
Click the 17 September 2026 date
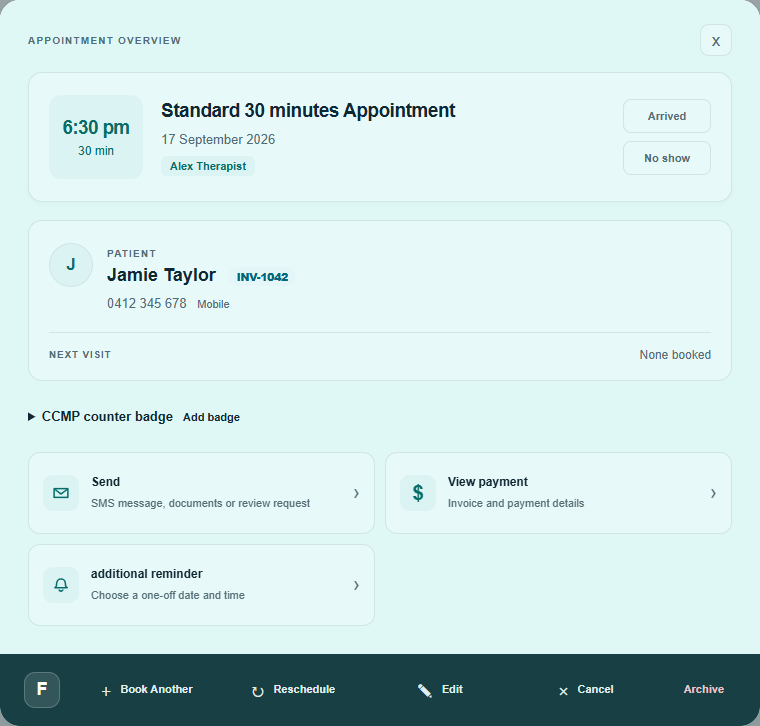218,140
